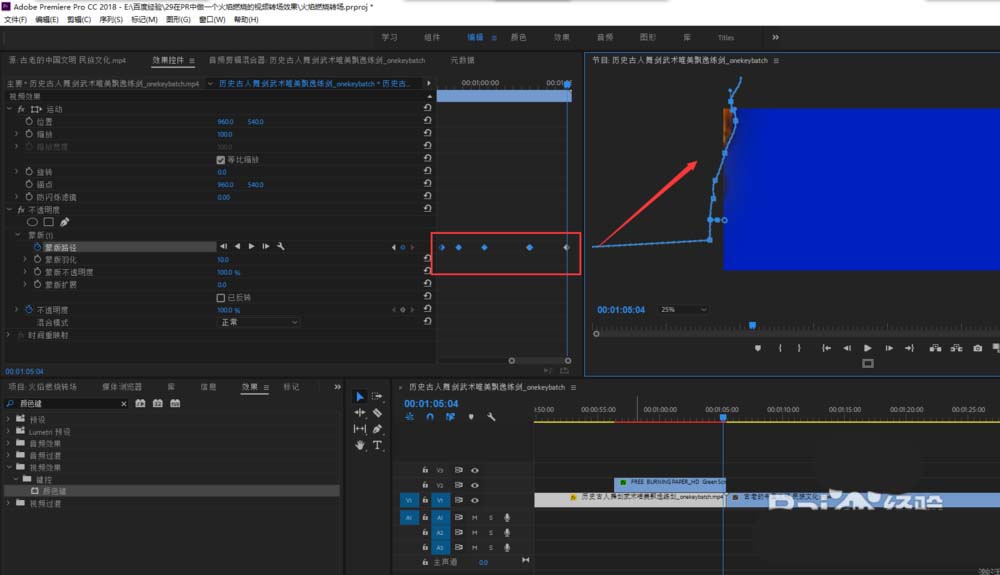Screen dimensions: 1000x575
Task: Expand the Mask Feather property
Action: (25, 259)
